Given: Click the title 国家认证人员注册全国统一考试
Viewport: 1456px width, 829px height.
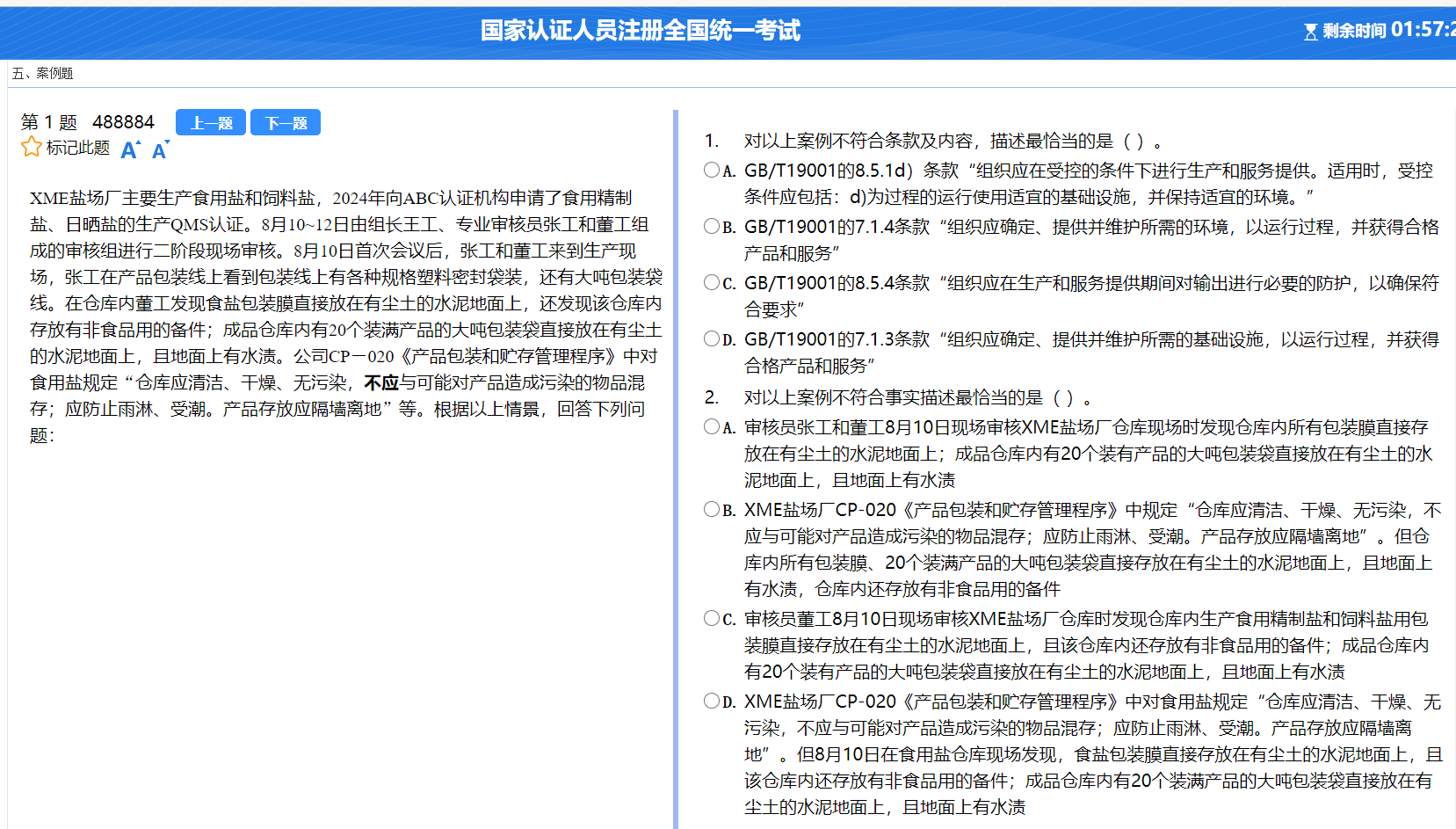Looking at the screenshot, I should click(x=640, y=31).
